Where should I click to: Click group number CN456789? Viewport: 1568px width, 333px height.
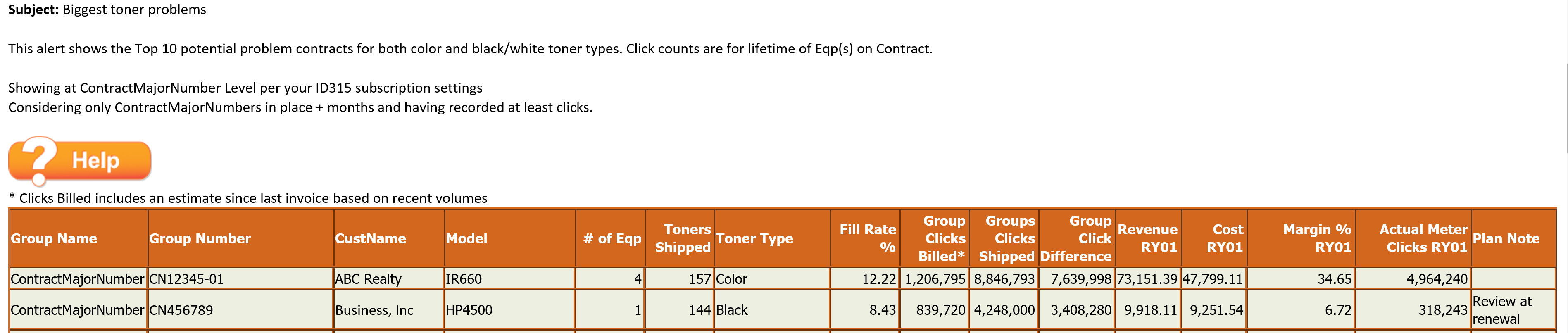(x=181, y=310)
